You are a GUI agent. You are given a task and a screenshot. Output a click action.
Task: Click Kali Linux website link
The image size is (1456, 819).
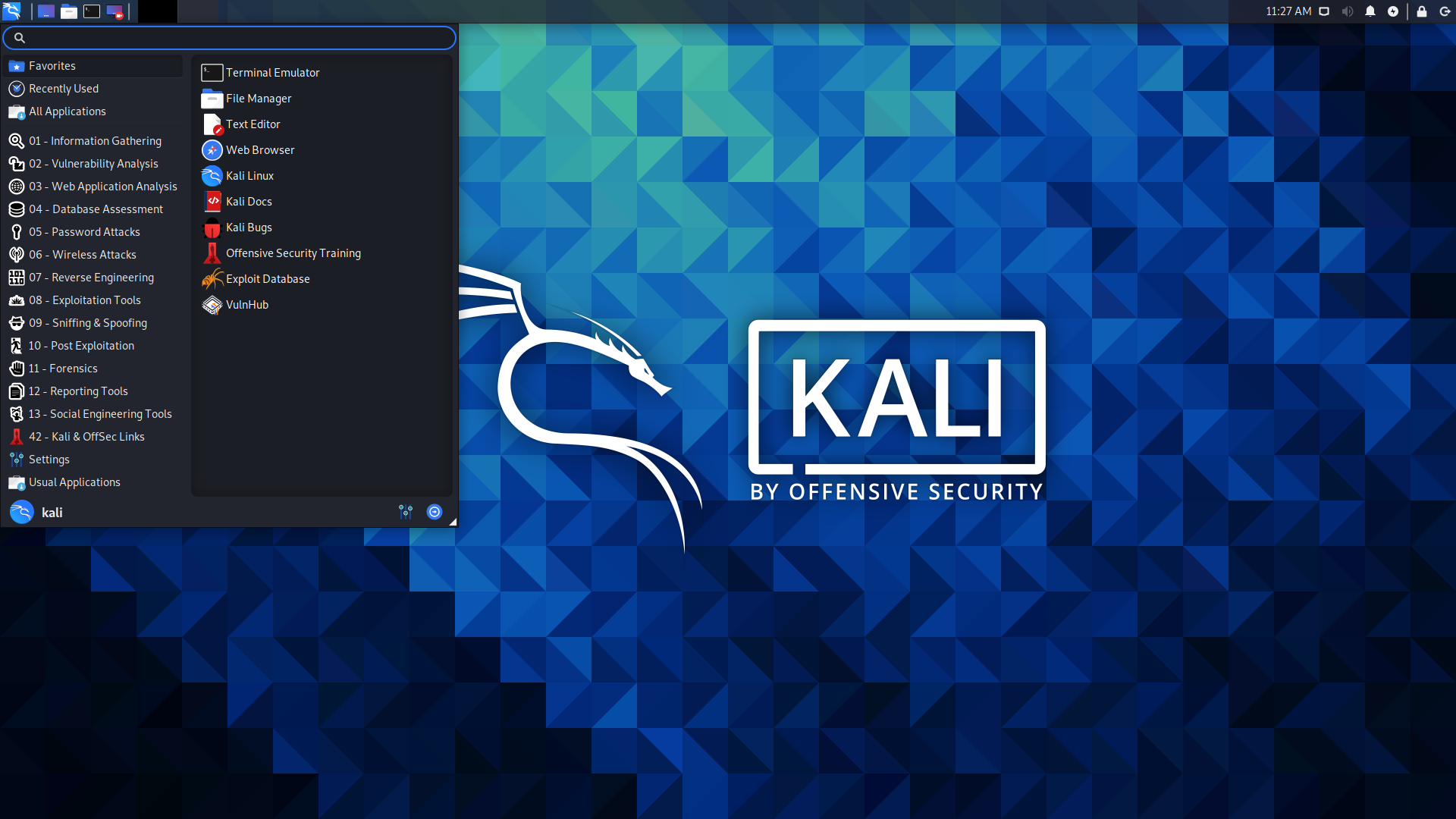pyautogui.click(x=249, y=175)
